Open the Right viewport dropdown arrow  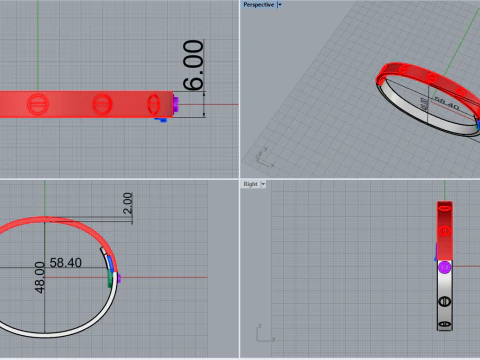pyautogui.click(x=263, y=184)
